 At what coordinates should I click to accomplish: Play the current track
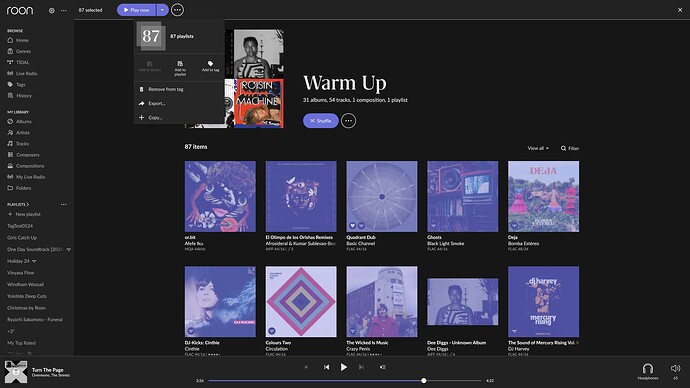pyautogui.click(x=344, y=367)
